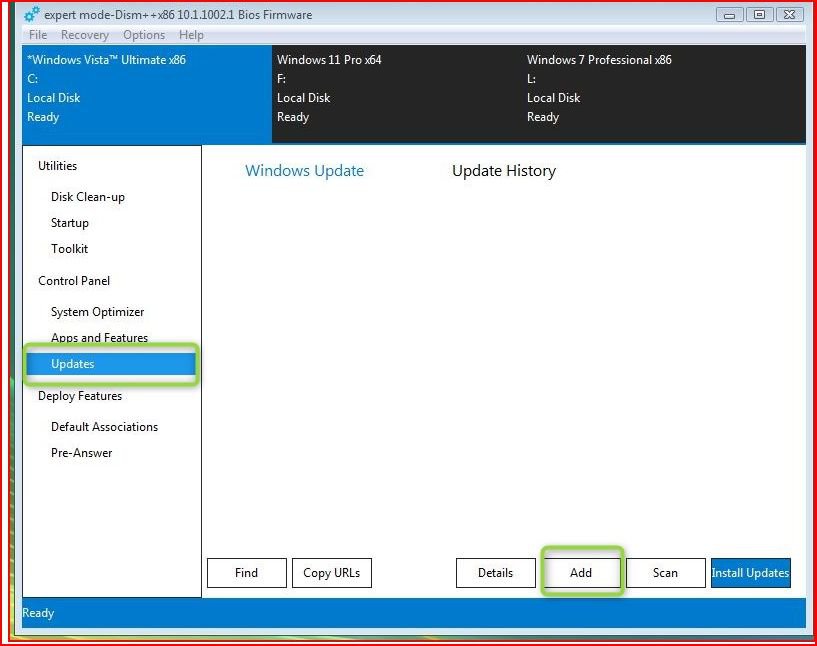The image size is (817, 646).
Task: Click the Scan button
Action: point(665,573)
